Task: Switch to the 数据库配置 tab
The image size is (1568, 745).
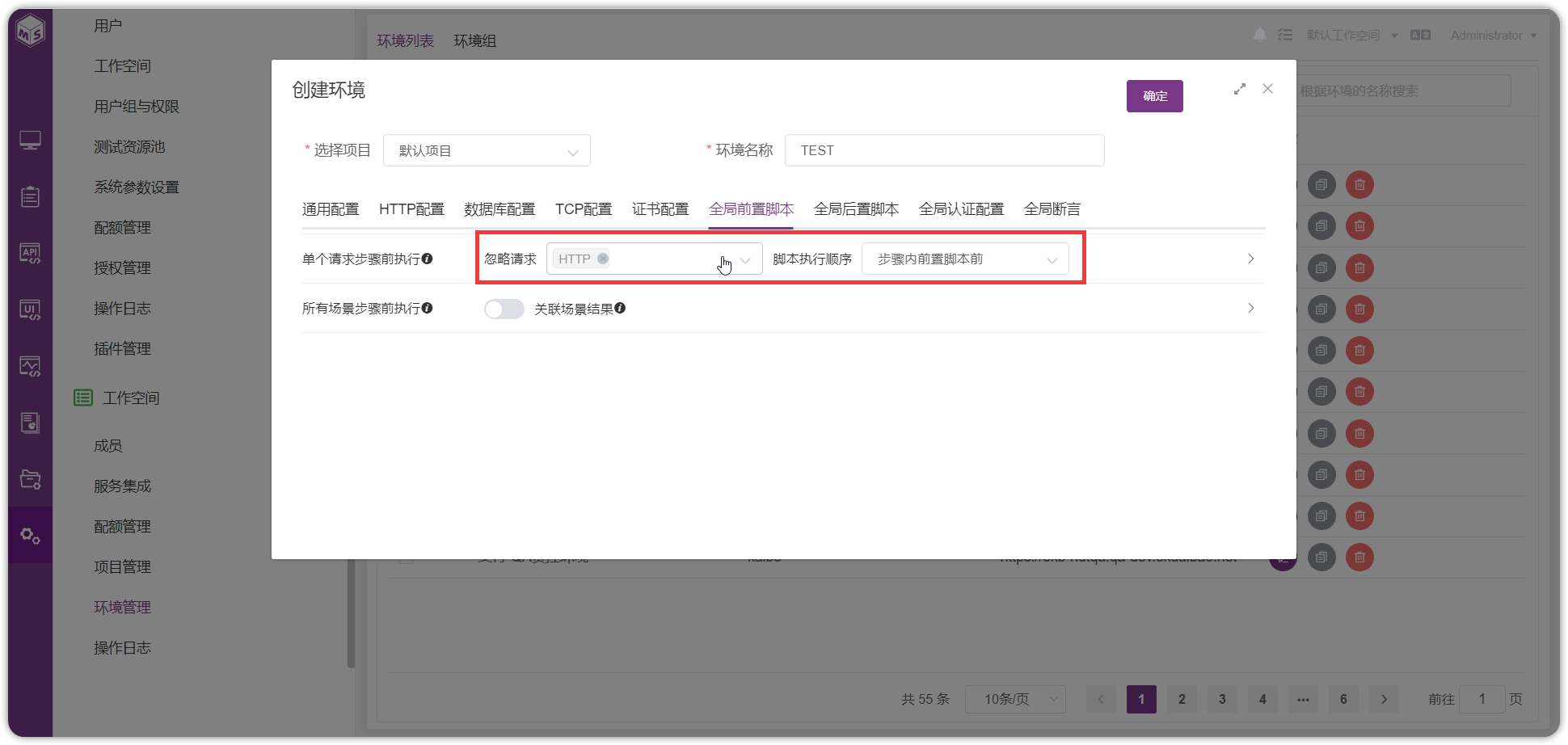Action: (499, 209)
